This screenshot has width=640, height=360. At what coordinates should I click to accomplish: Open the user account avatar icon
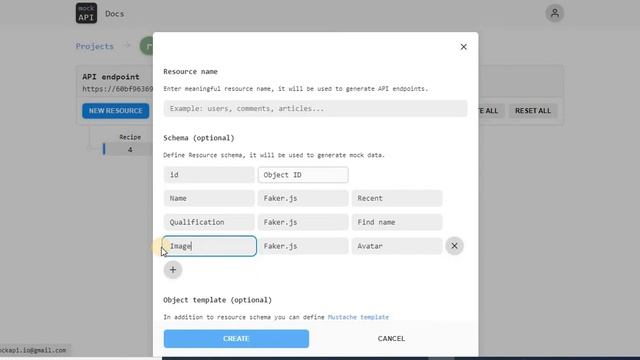pos(554,13)
